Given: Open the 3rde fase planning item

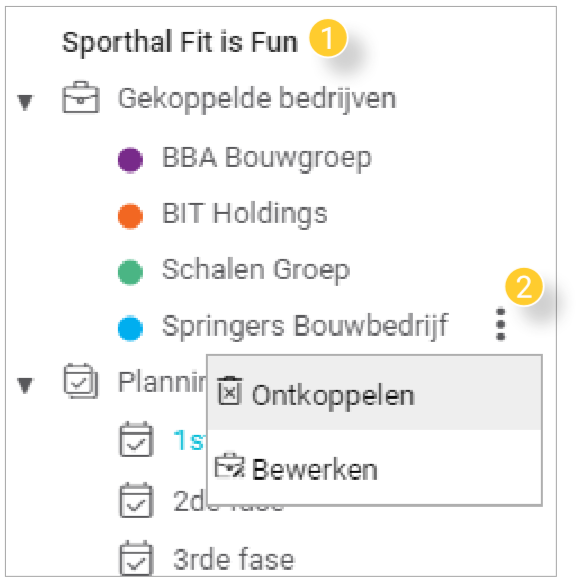Looking at the screenshot, I should click(x=234, y=559).
